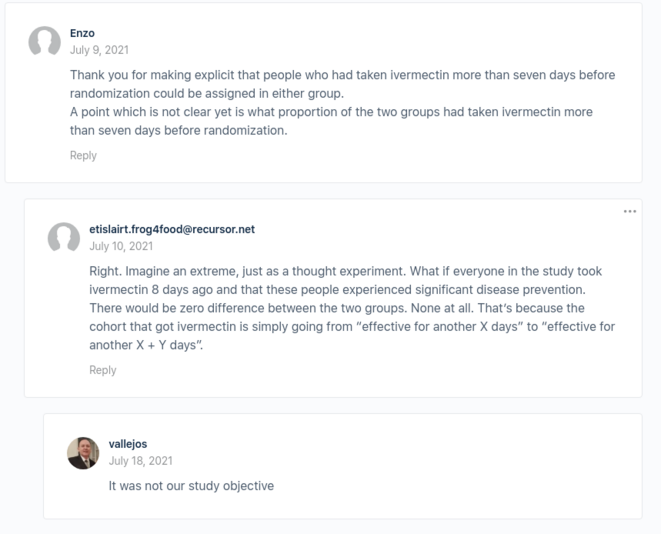Open the vallejos username profile link
The height and width of the screenshot is (534, 661).
tap(128, 444)
